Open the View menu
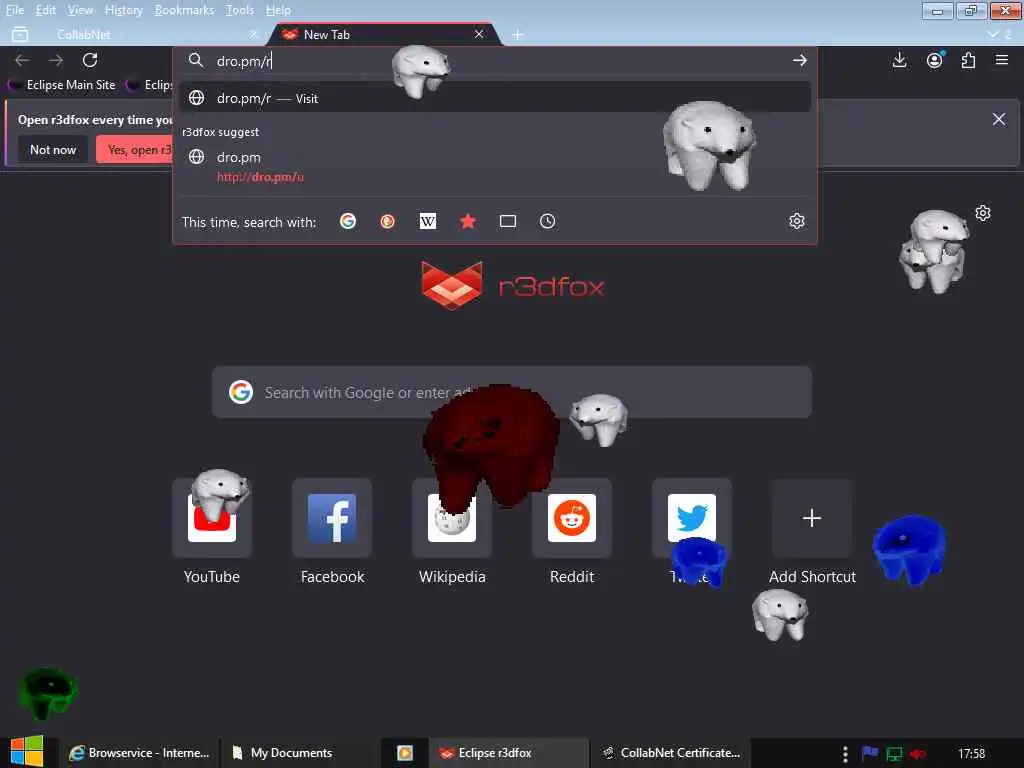Image resolution: width=1024 pixels, height=768 pixels. coord(80,10)
